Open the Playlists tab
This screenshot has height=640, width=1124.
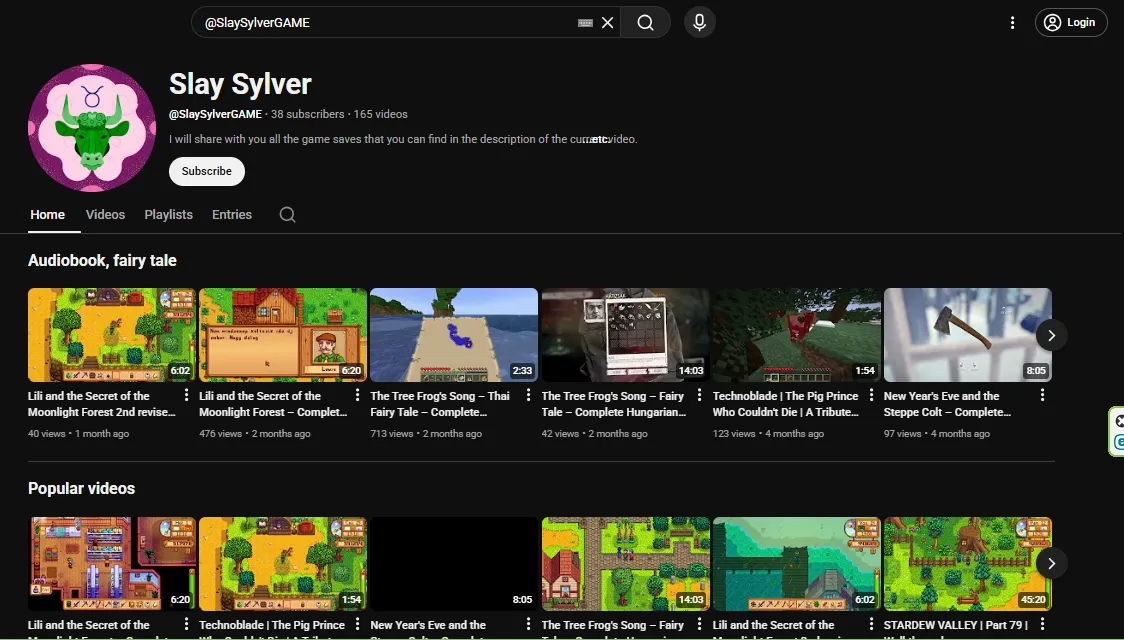coord(168,214)
